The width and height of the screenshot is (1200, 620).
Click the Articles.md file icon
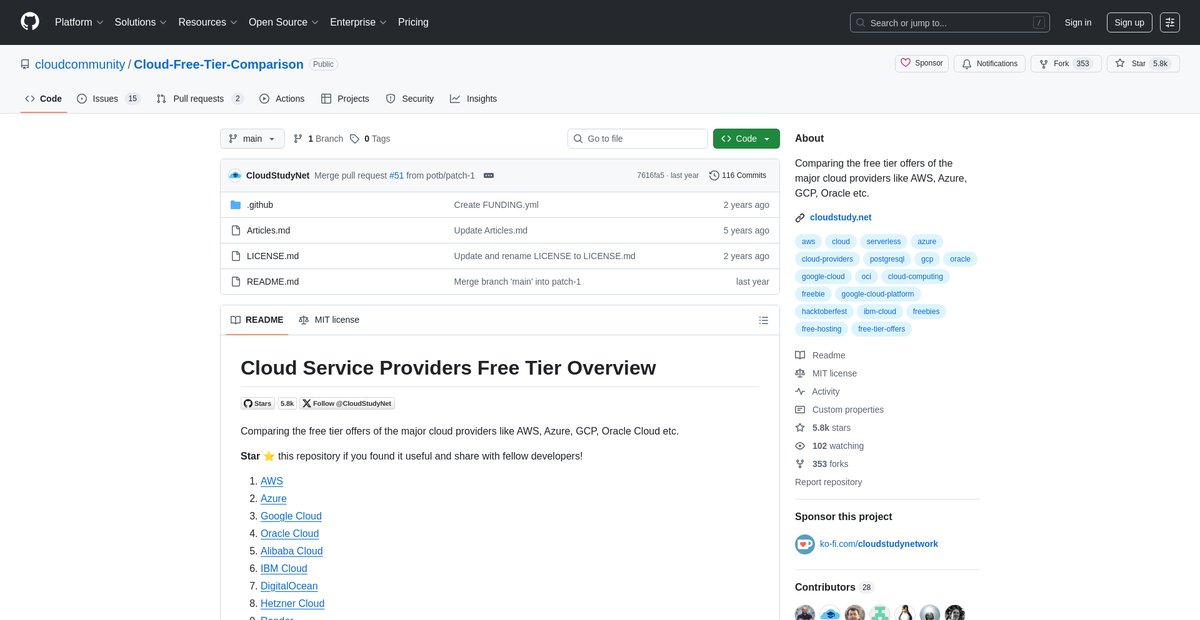pyautogui.click(x=236, y=230)
